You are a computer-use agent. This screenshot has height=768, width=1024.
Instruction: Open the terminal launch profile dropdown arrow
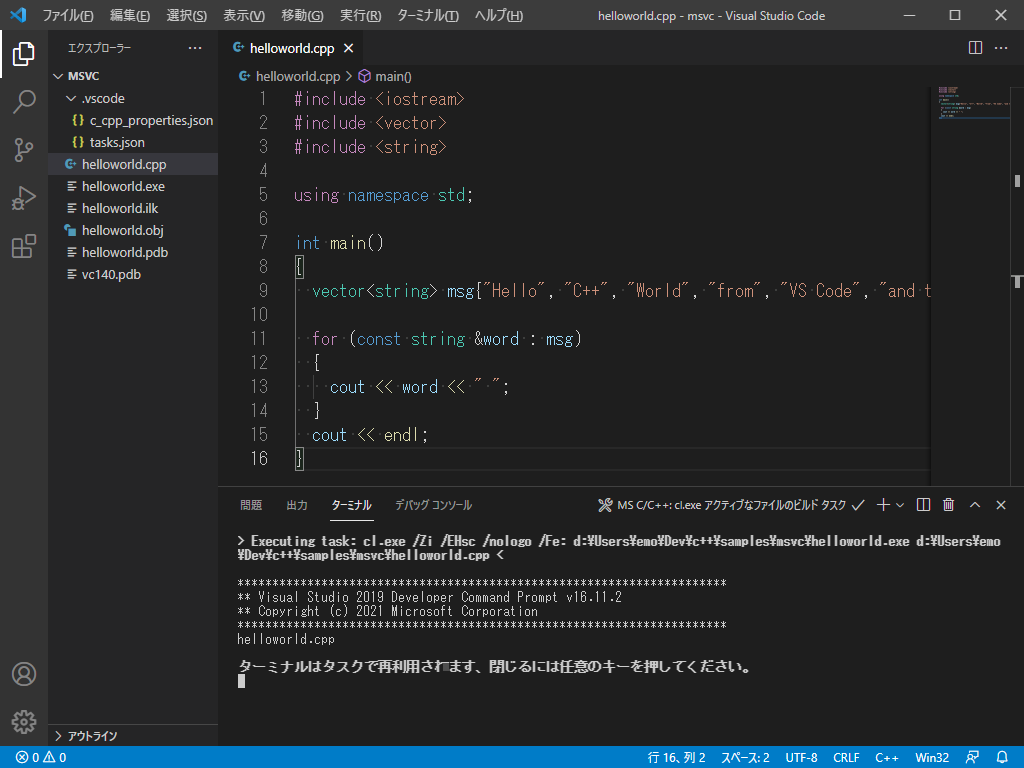click(900, 505)
